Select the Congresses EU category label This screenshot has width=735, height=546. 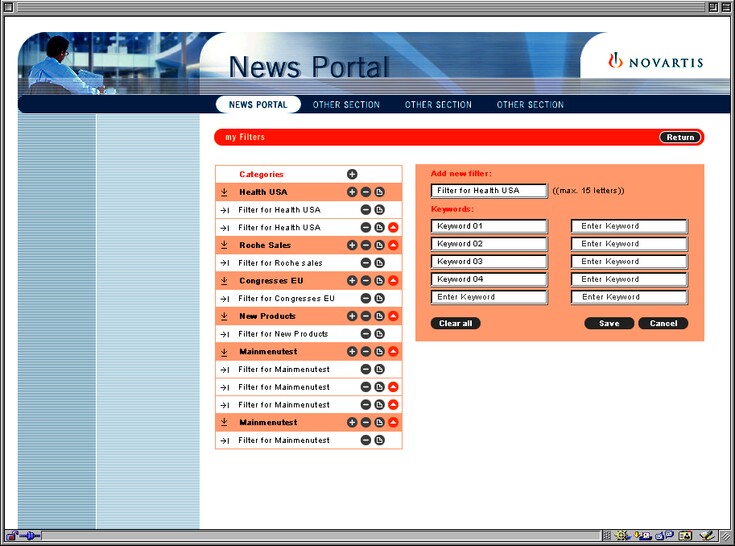(x=271, y=281)
